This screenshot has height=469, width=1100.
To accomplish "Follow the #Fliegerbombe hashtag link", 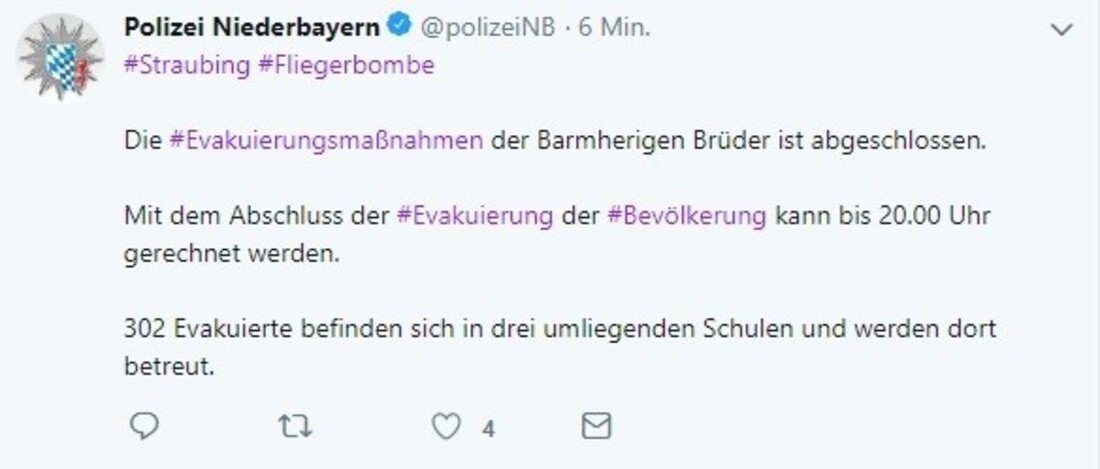I will click(345, 65).
